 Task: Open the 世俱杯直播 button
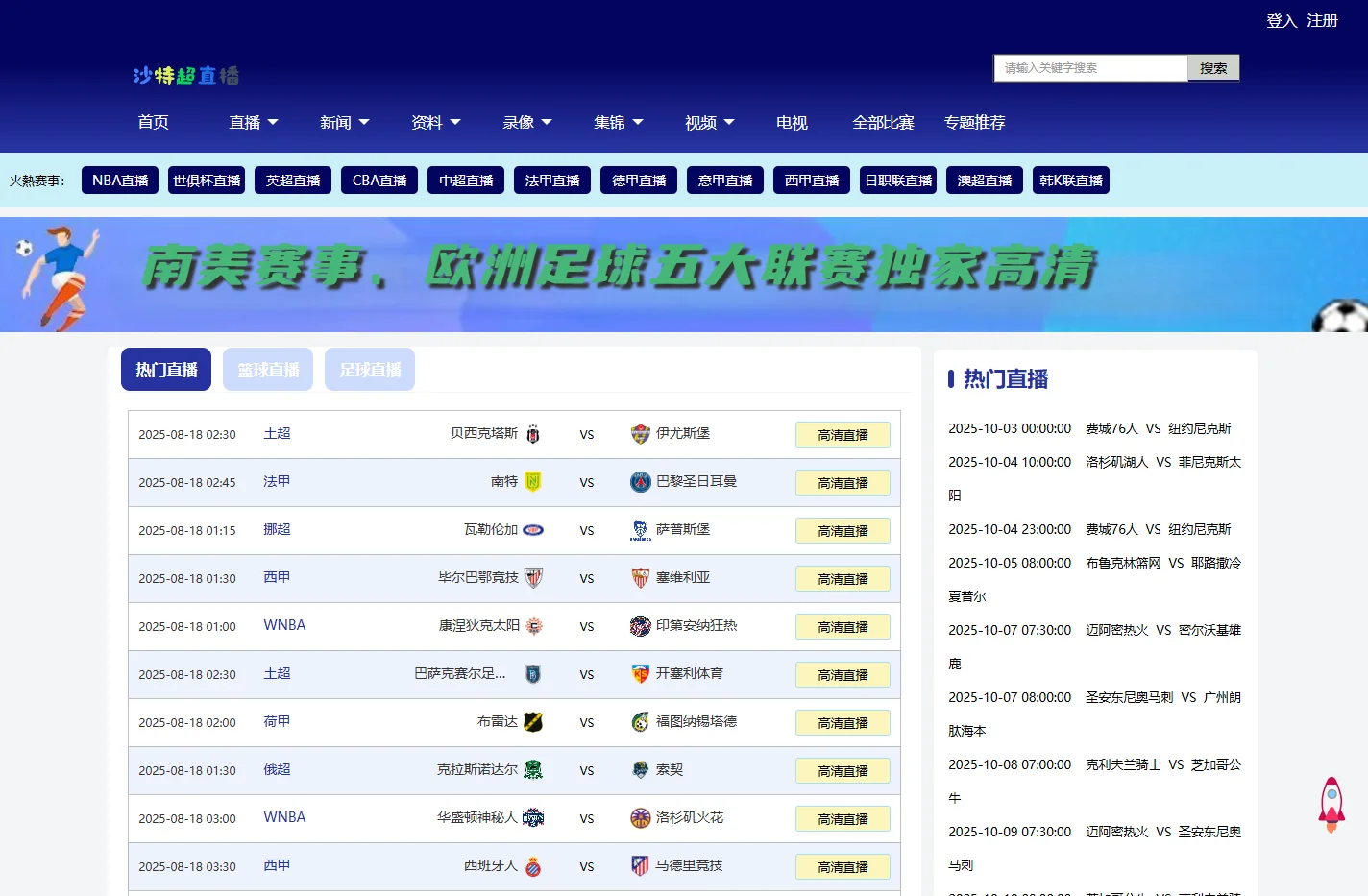pyautogui.click(x=207, y=181)
